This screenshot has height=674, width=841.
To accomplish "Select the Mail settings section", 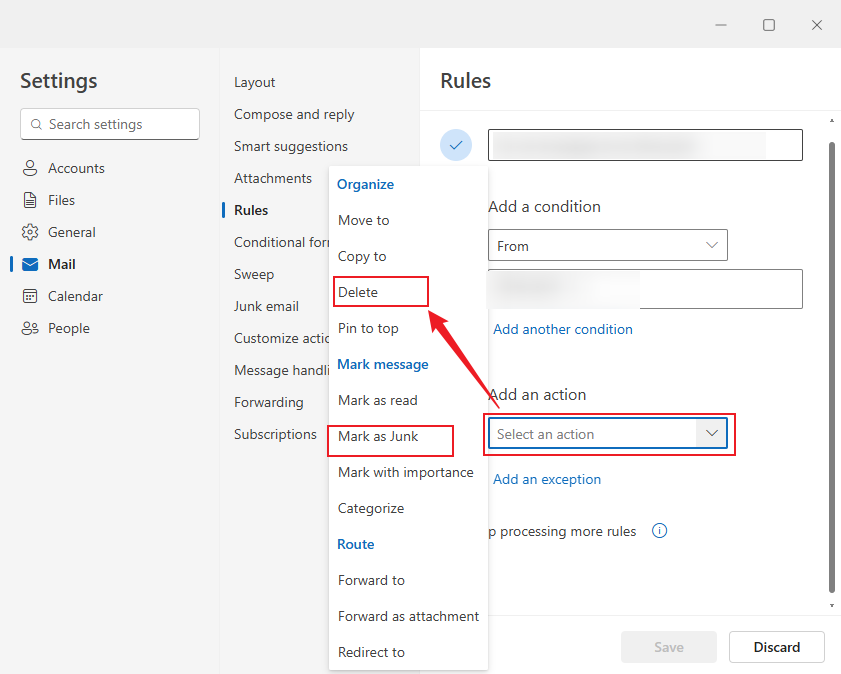I will (x=61, y=263).
